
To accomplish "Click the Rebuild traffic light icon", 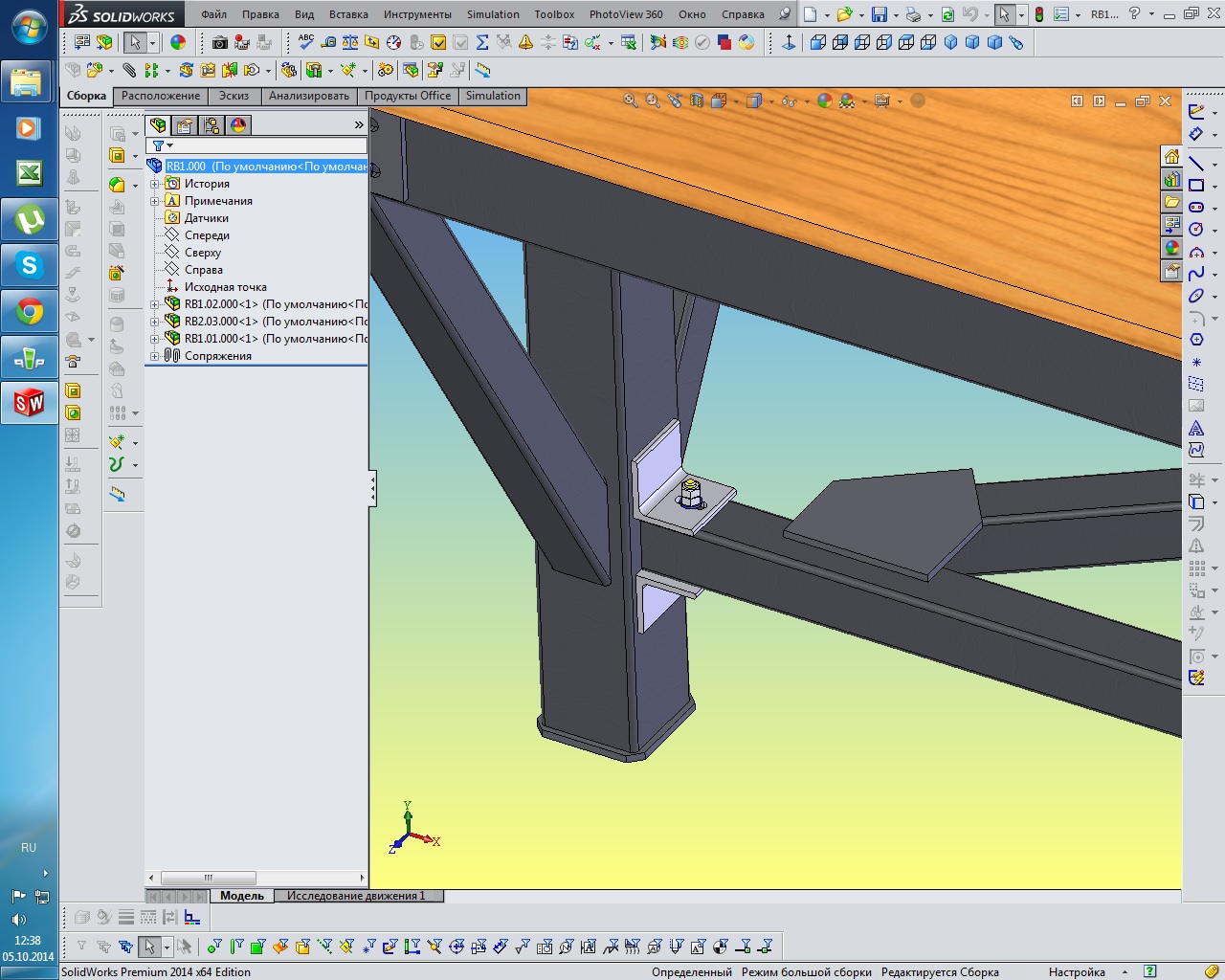I will click(x=1038, y=14).
